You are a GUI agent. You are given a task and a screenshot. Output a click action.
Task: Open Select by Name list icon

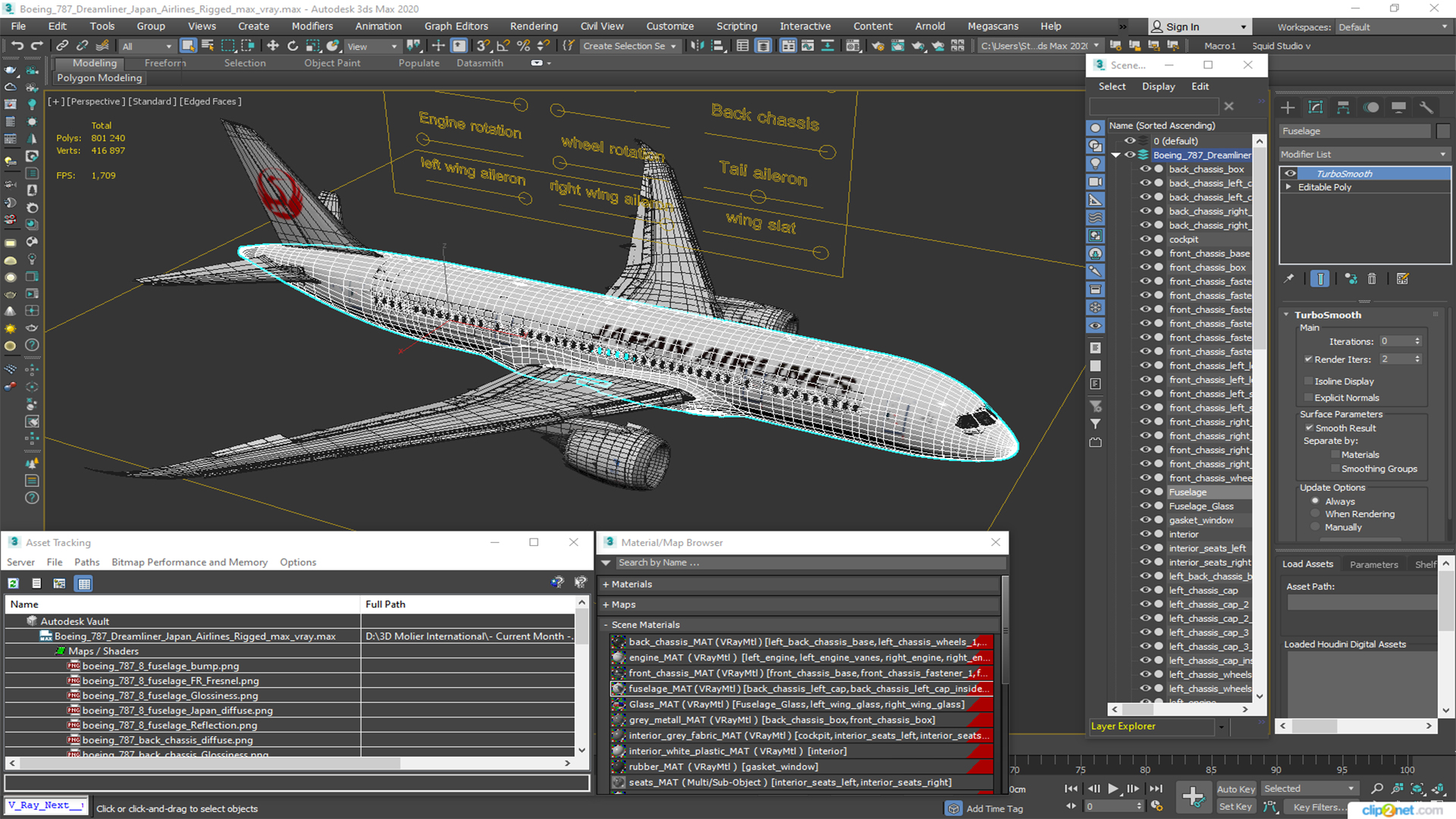click(x=208, y=45)
